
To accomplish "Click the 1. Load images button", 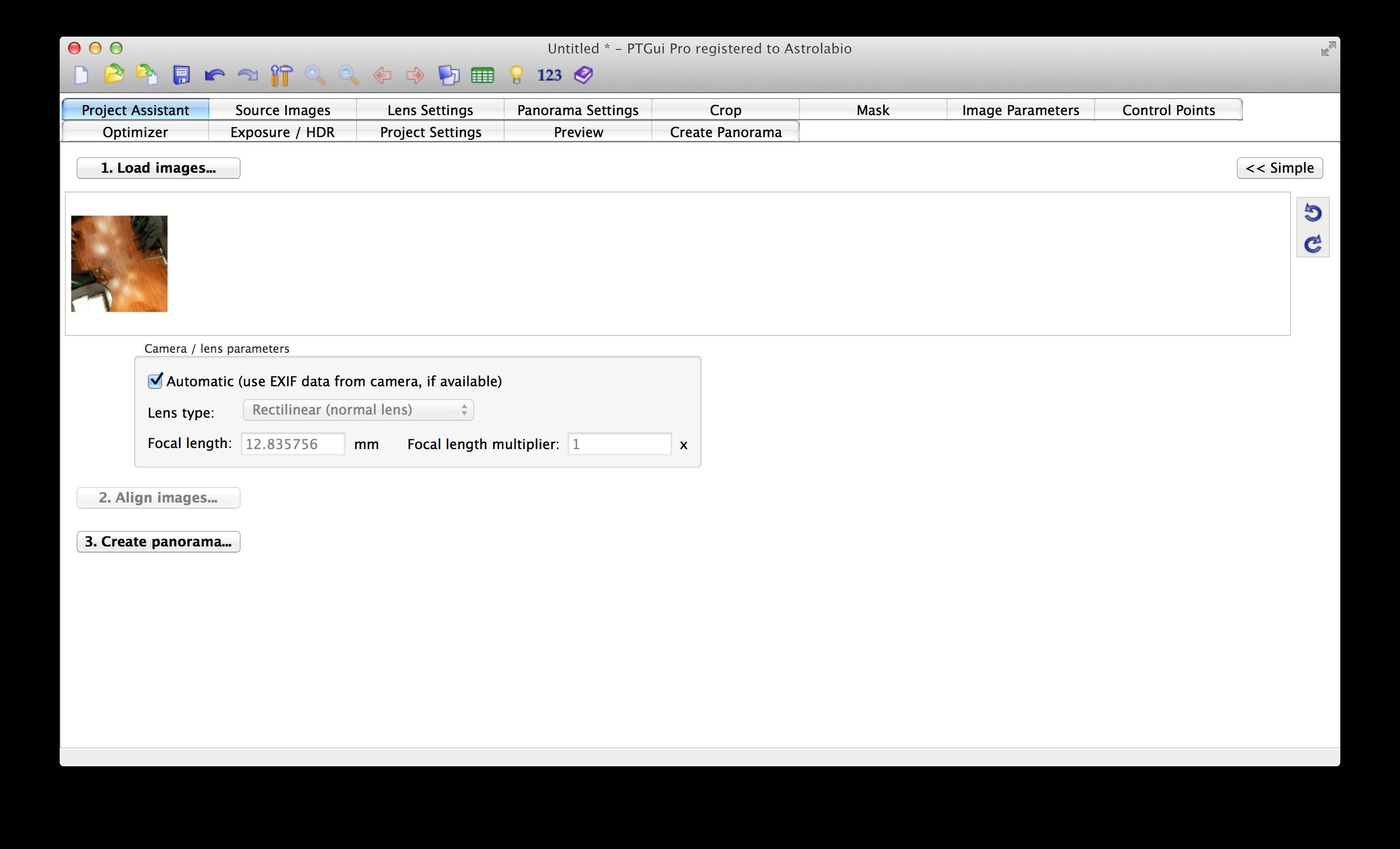I will coord(159,168).
